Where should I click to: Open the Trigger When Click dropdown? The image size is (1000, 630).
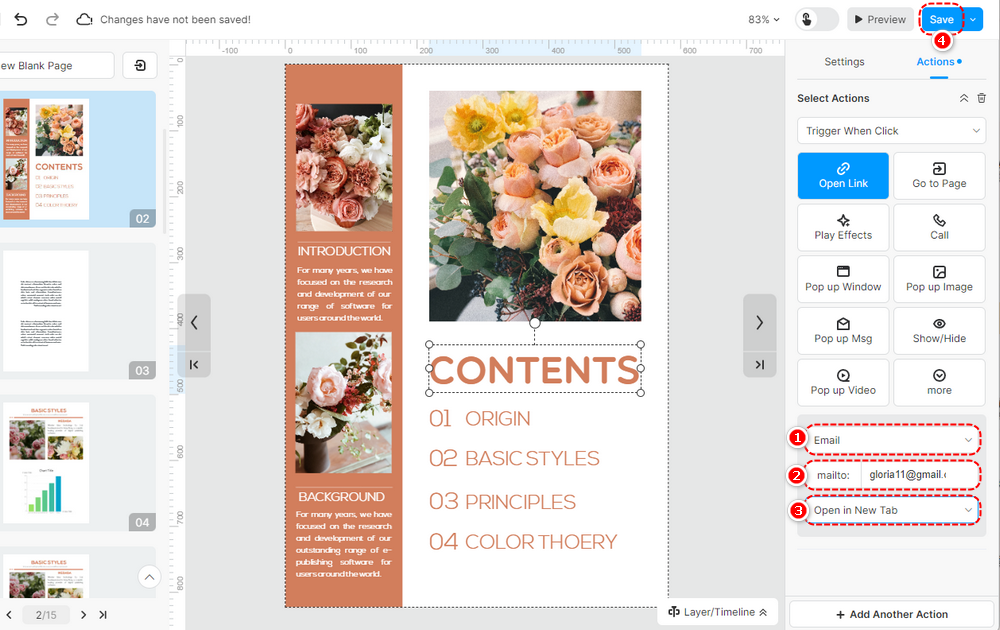click(x=891, y=131)
